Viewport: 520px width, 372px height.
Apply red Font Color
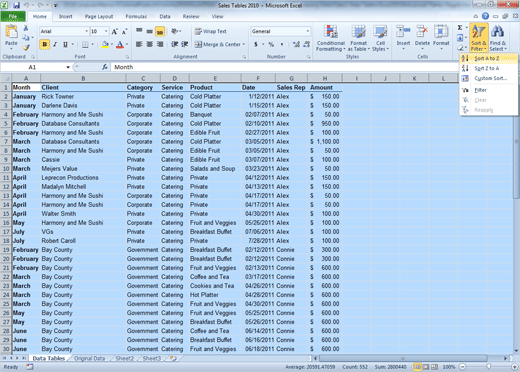120,44
